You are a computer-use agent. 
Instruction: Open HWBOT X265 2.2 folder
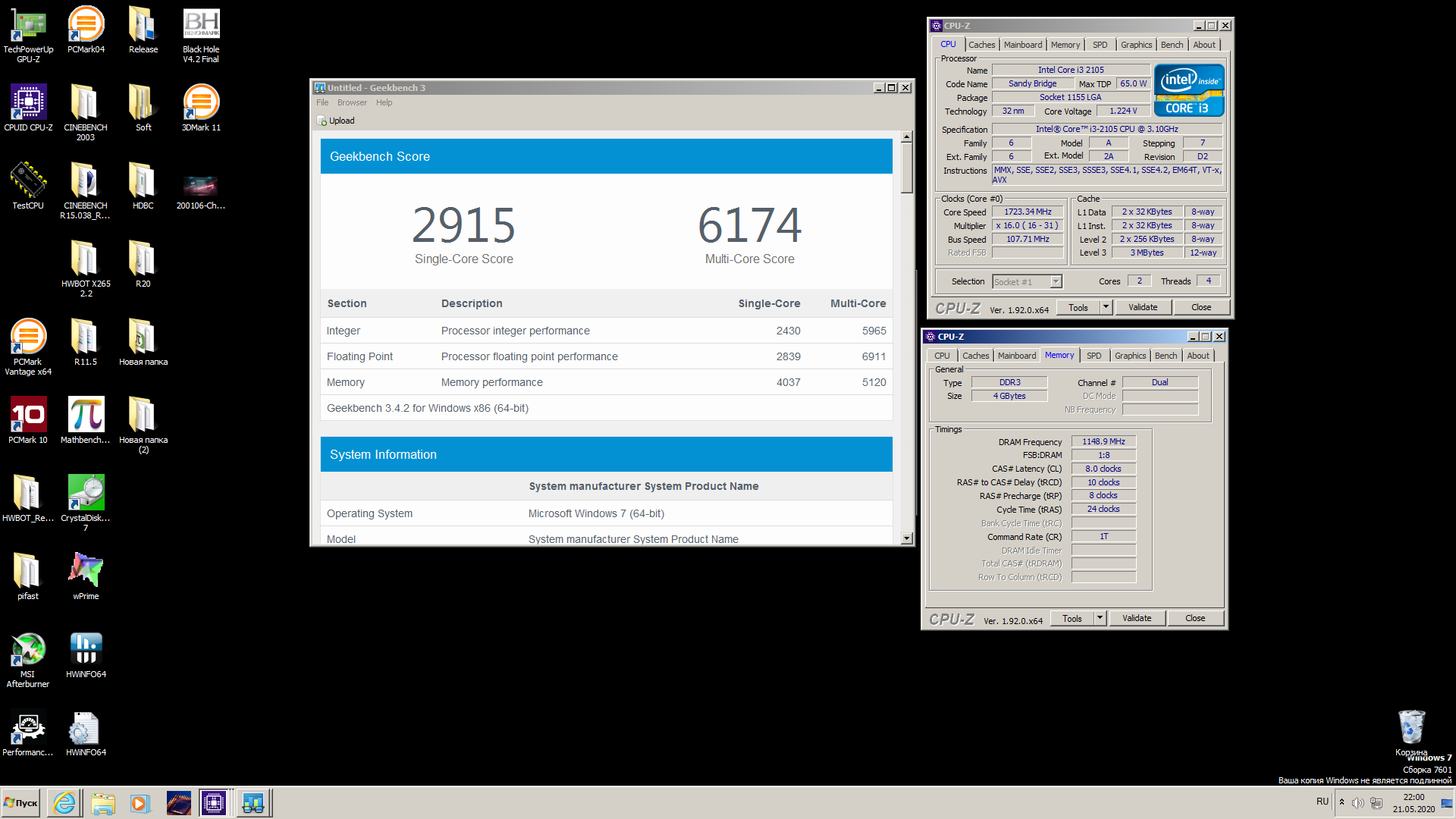[86, 268]
